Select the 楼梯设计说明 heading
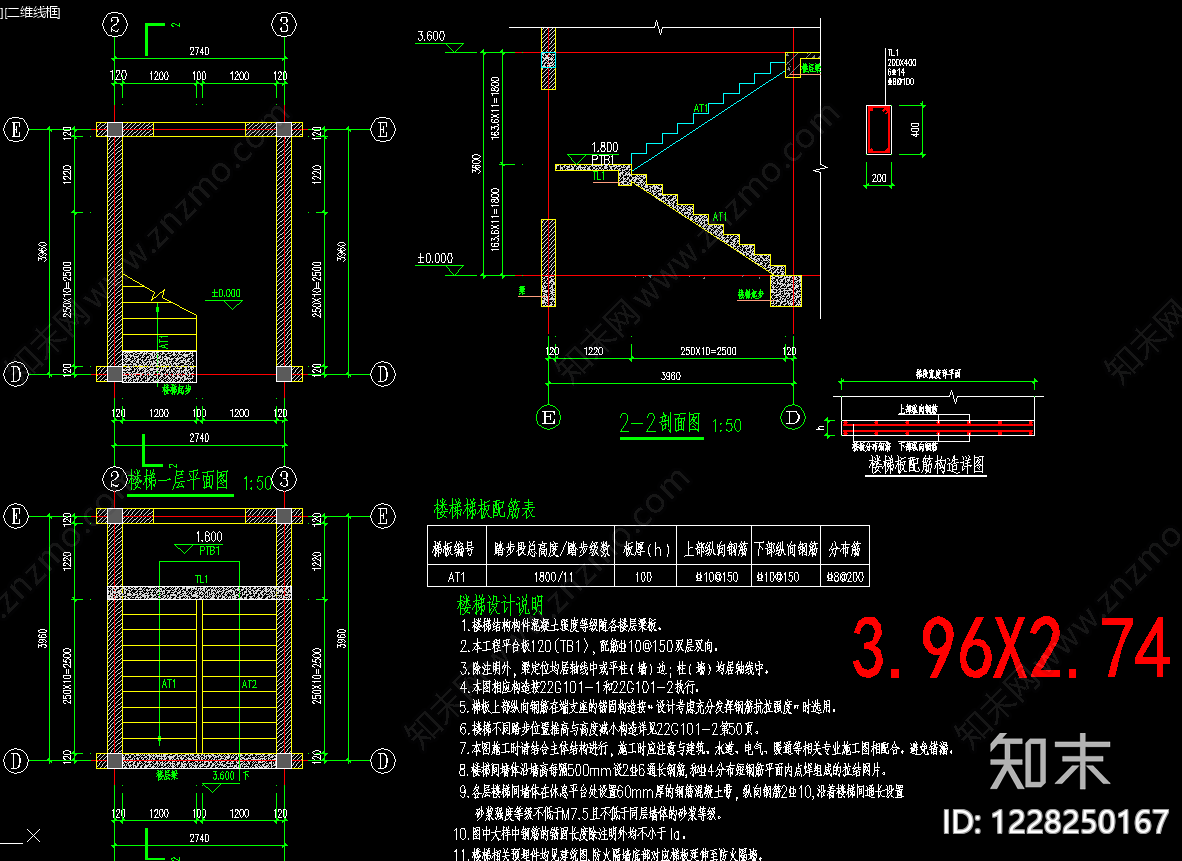Viewport: 1182px width, 861px height. click(500, 605)
